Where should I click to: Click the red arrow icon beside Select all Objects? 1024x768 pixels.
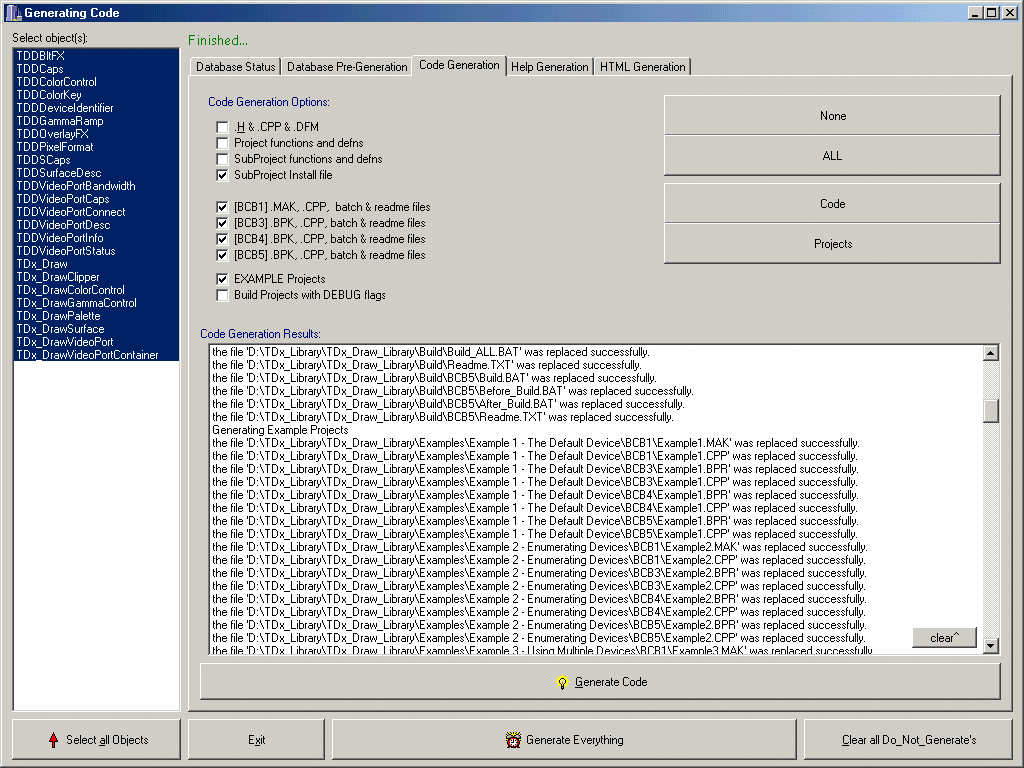coord(53,740)
